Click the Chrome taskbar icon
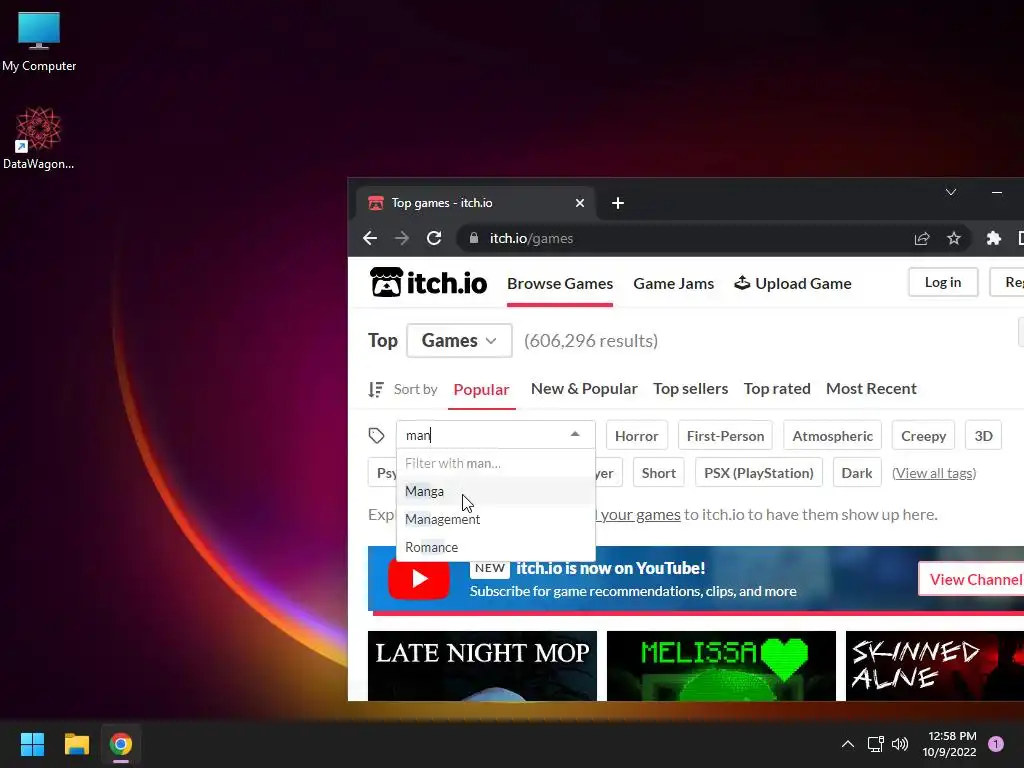The height and width of the screenshot is (768, 1024). pos(120,744)
